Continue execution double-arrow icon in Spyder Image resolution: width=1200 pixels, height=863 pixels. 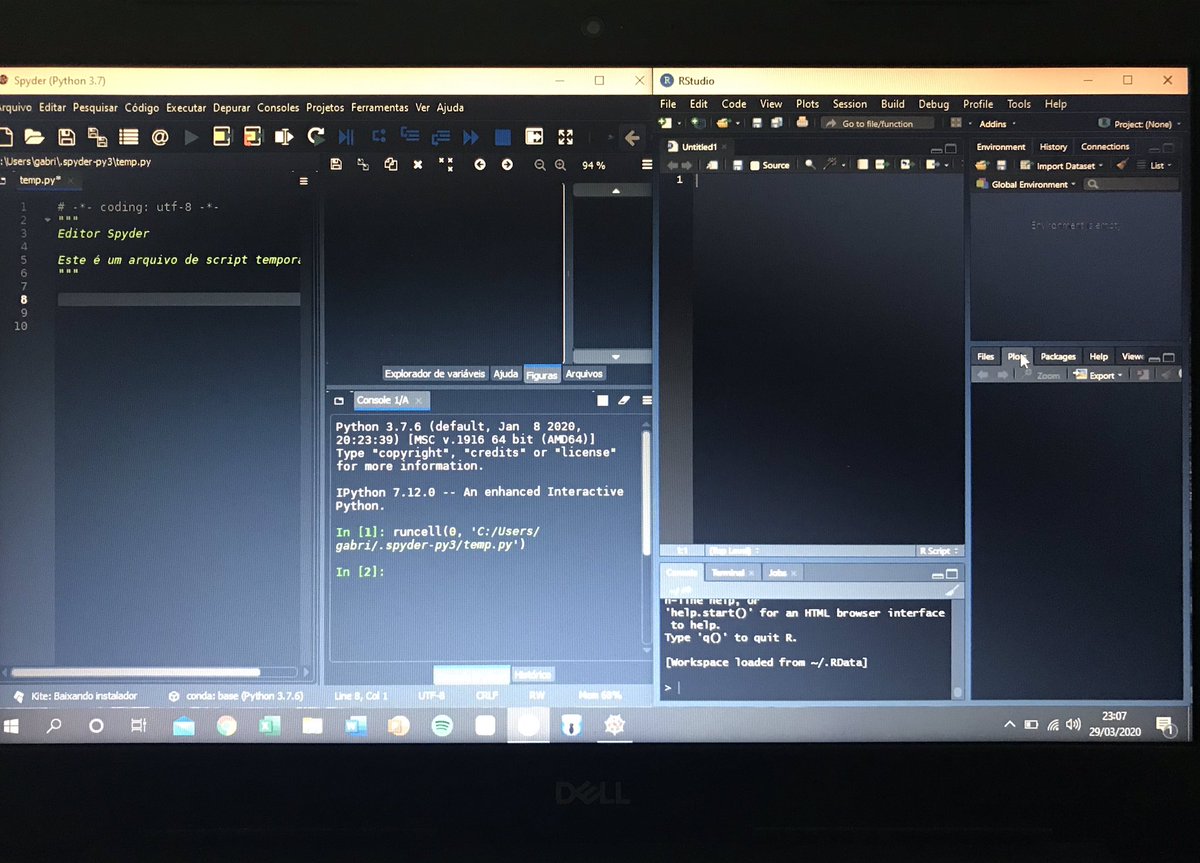pyautogui.click(x=471, y=137)
